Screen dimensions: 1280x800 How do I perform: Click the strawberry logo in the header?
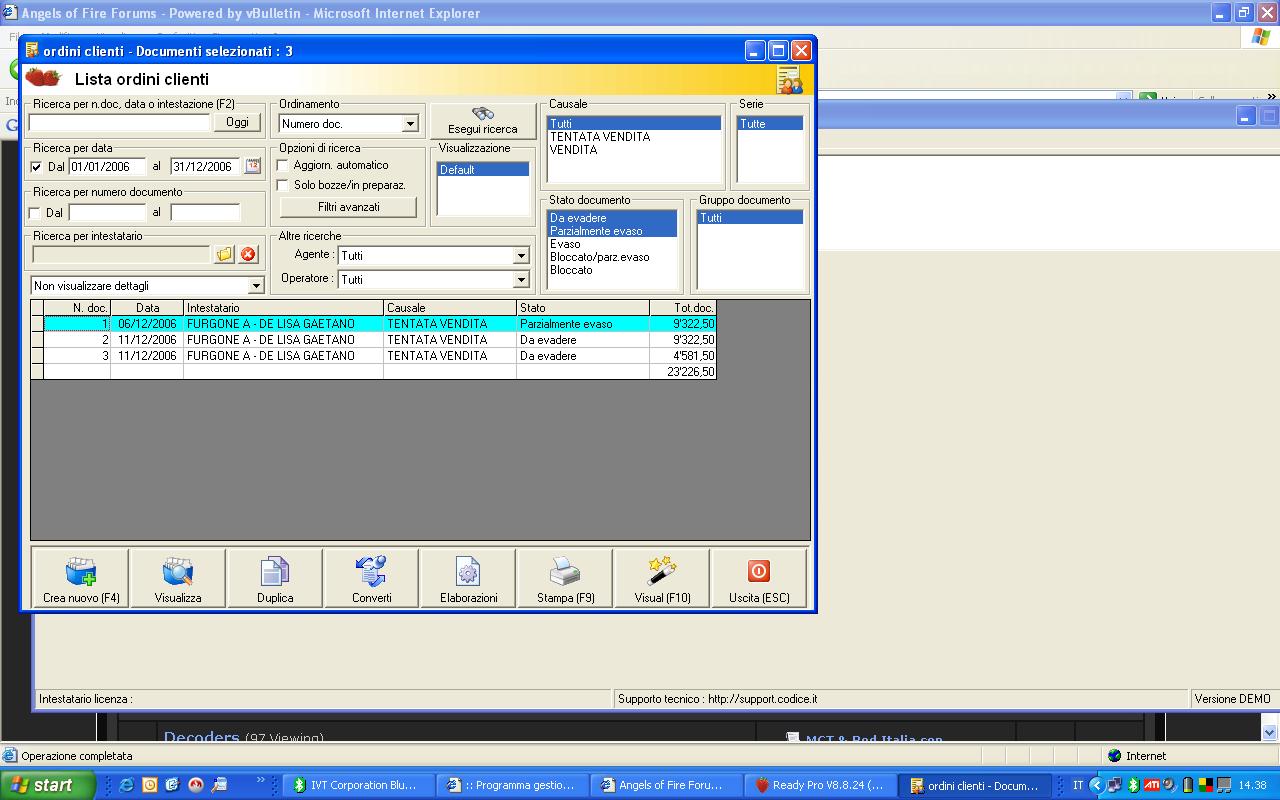point(43,78)
